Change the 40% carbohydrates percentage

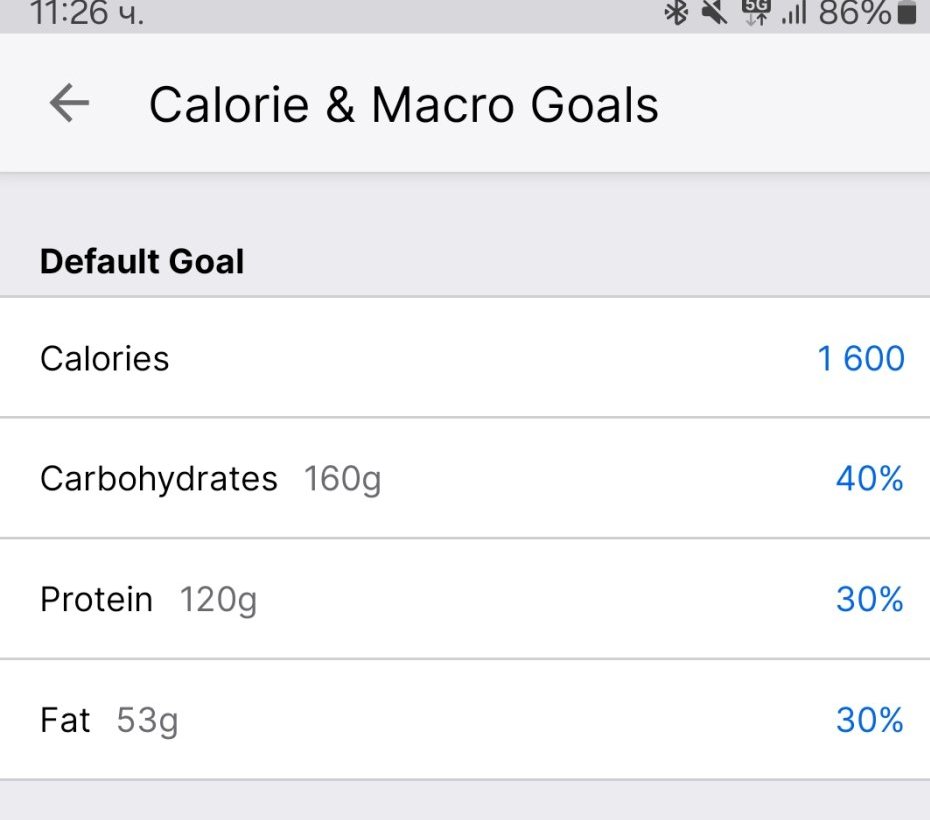coord(869,479)
